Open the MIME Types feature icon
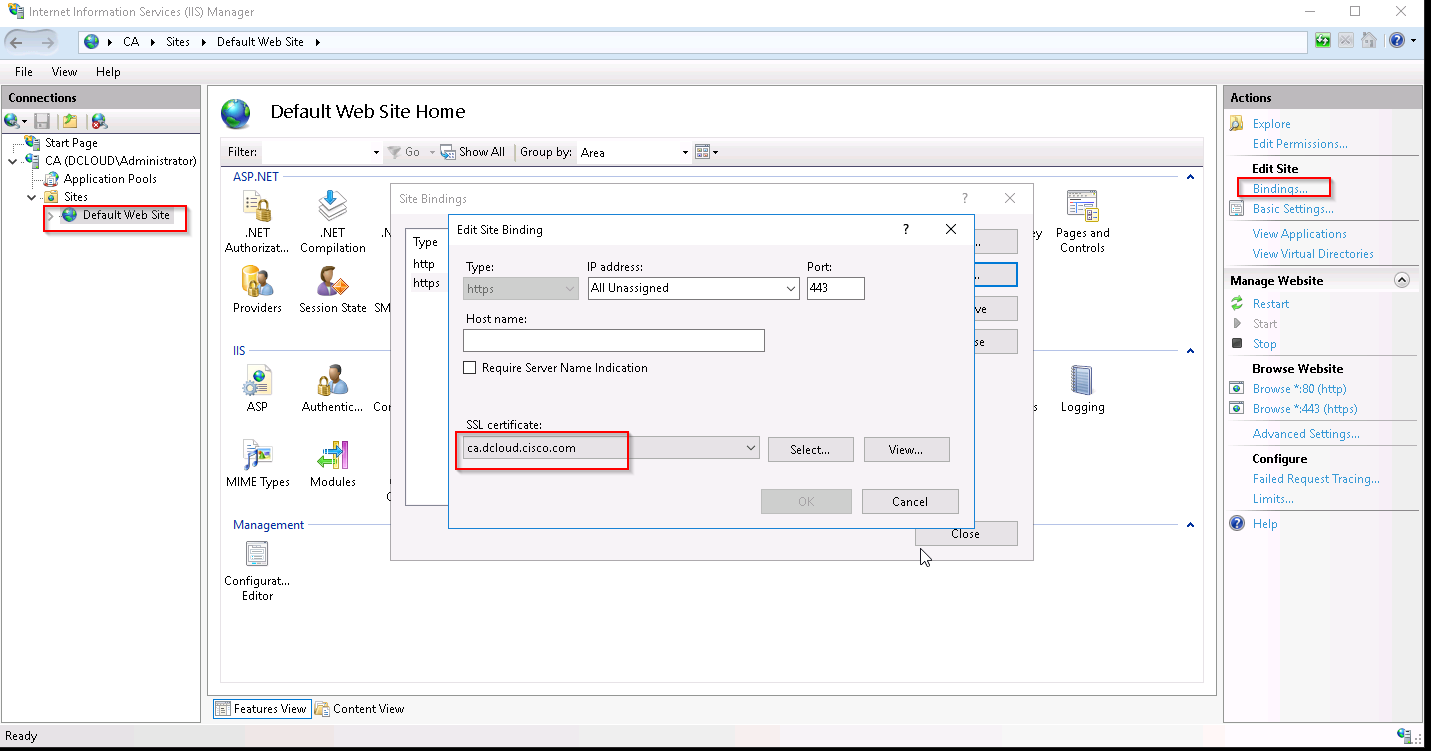The image size is (1431, 751). coord(257,455)
